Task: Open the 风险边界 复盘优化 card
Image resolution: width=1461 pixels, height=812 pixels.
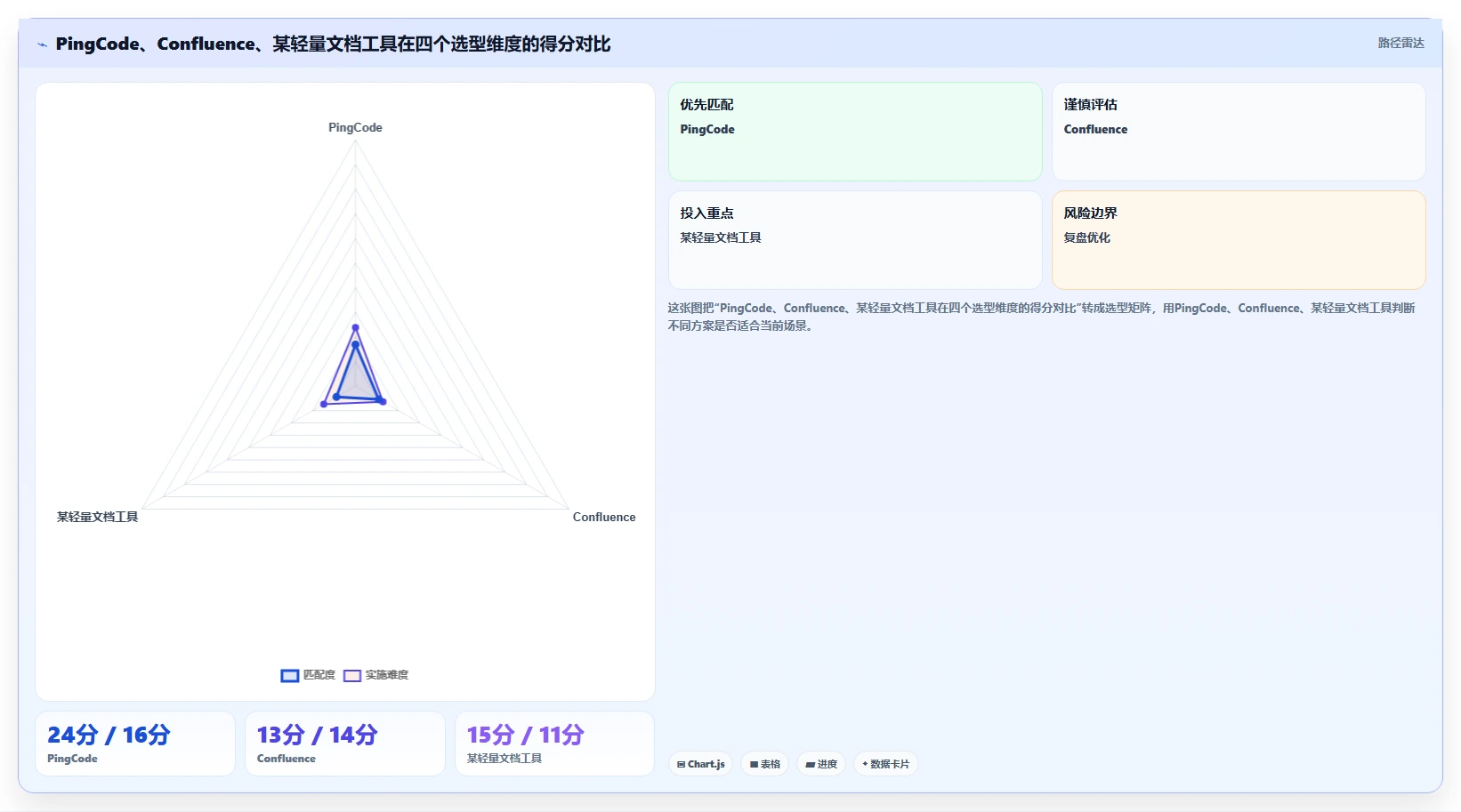Action: 1239,240
